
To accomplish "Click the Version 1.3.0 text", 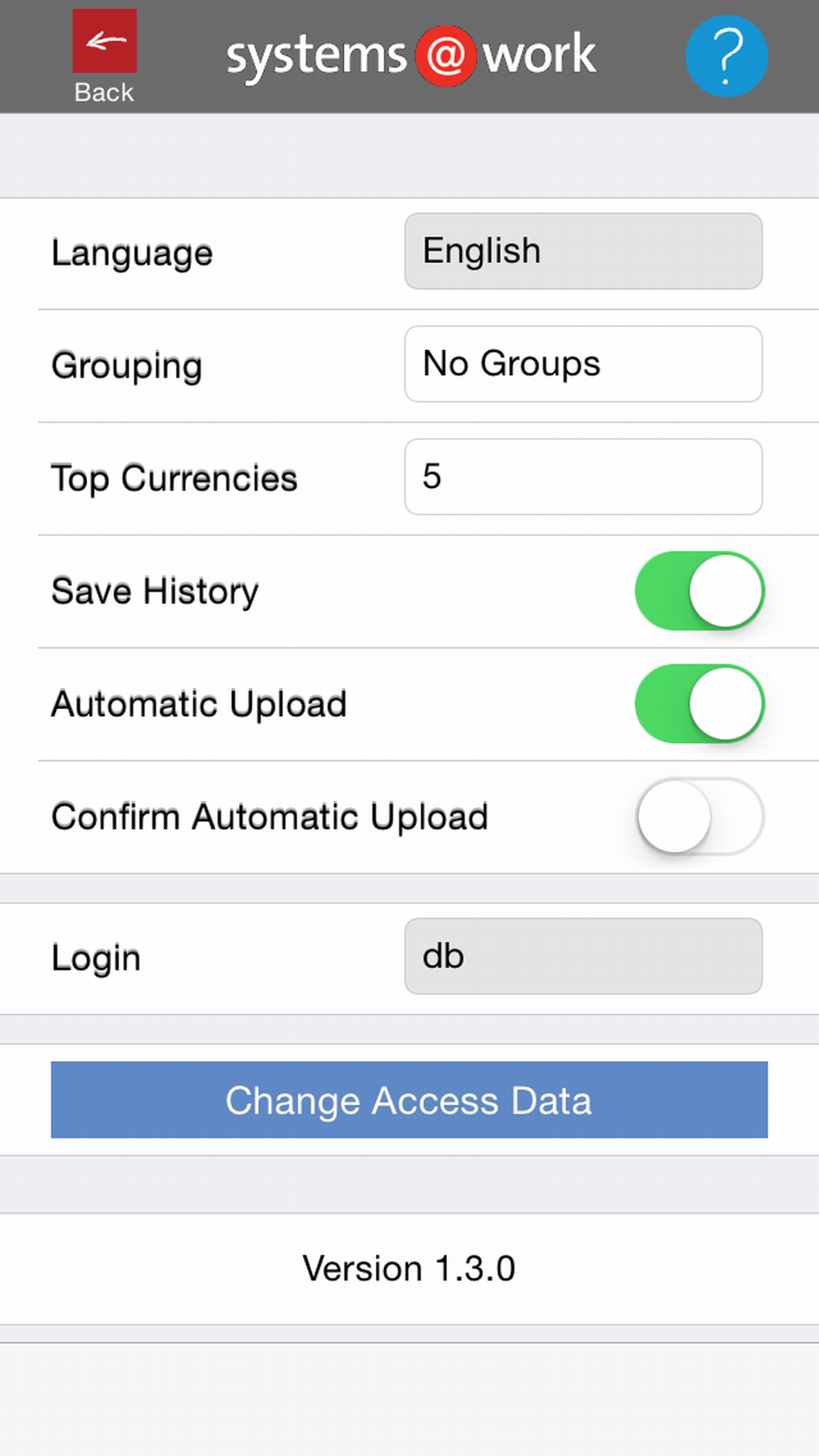I will [x=409, y=1268].
